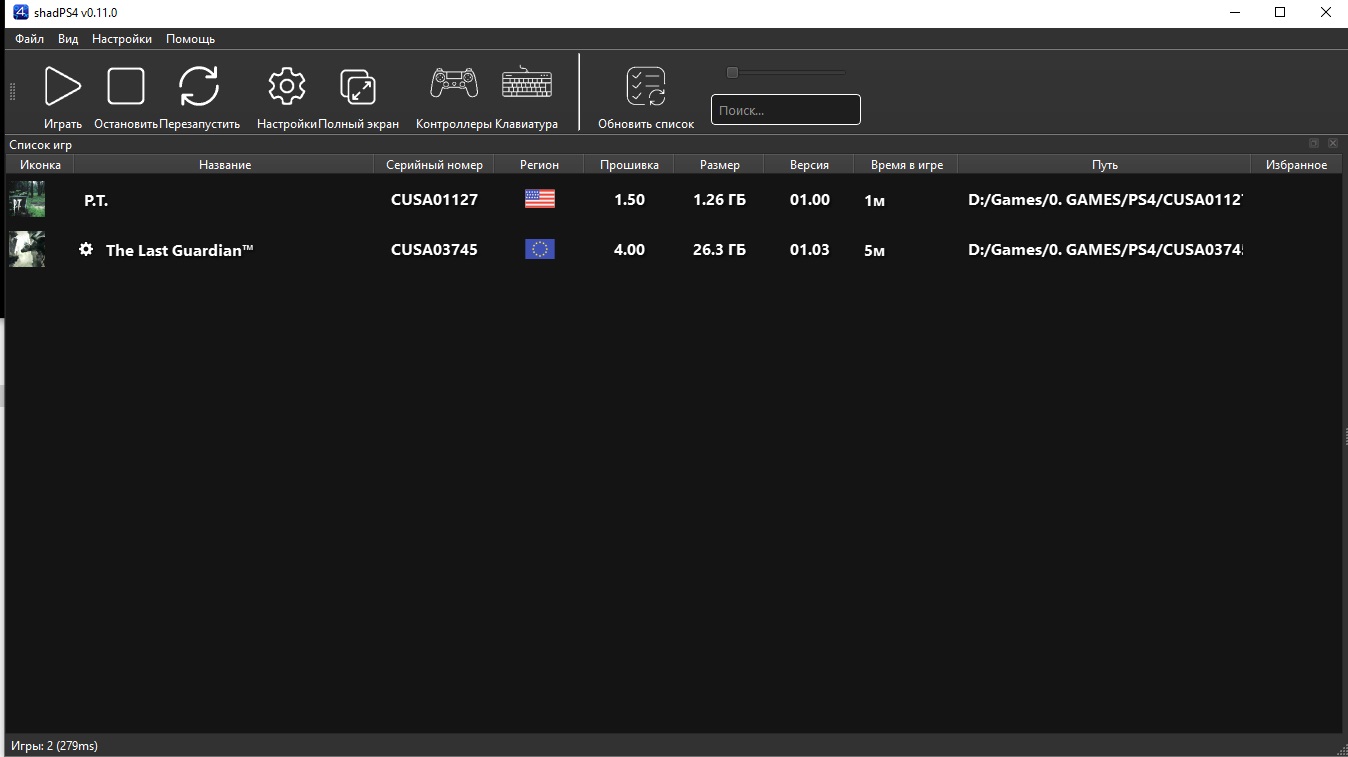The image size is (1348, 757).
Task: Click serial number CUSA03745
Action: tap(434, 249)
